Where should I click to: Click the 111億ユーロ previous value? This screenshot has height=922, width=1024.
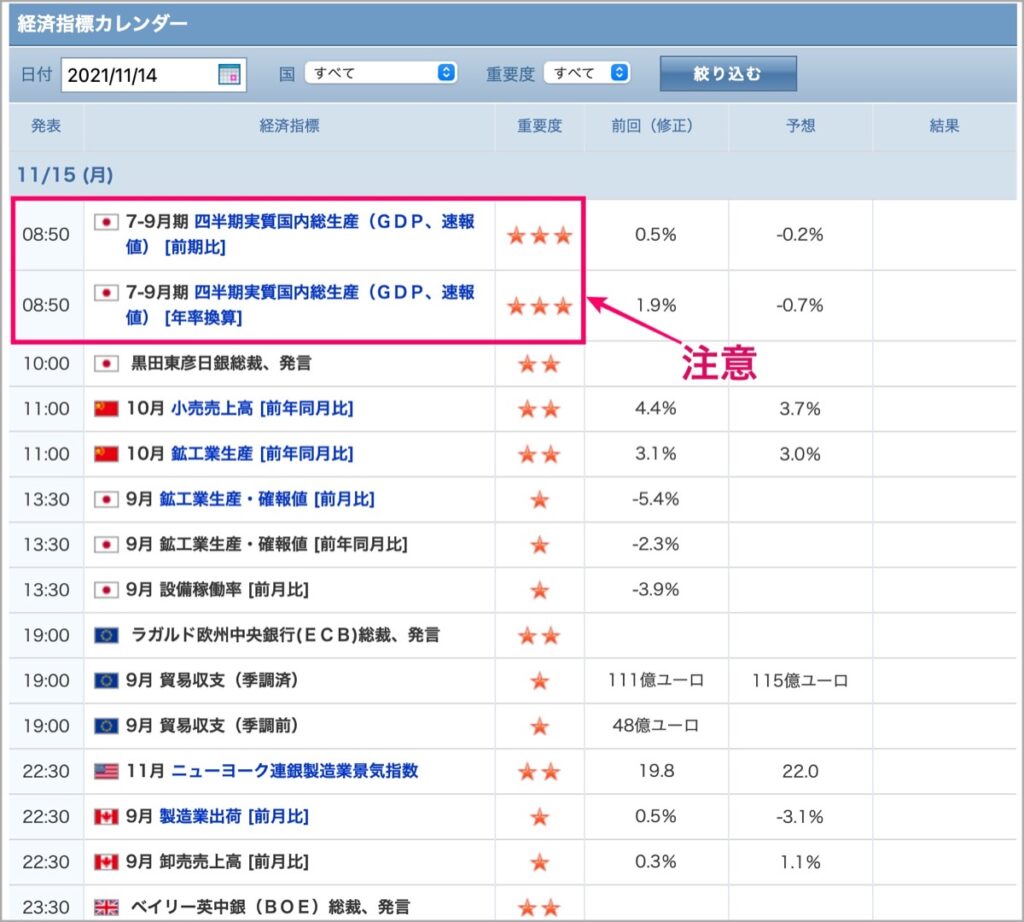coord(656,680)
